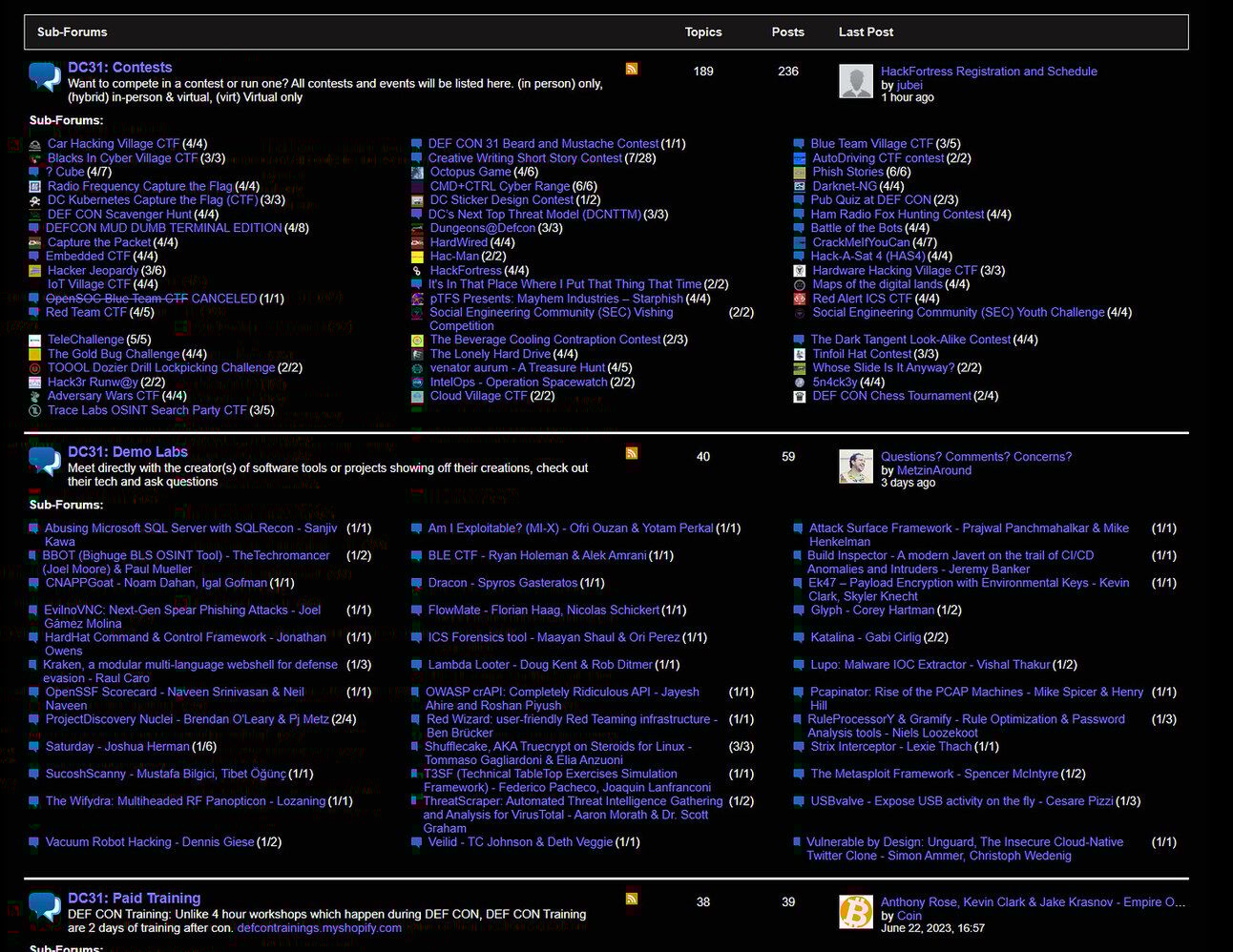Click the icon next to Radio Frequency Capture the Flag

pyautogui.click(x=35, y=187)
